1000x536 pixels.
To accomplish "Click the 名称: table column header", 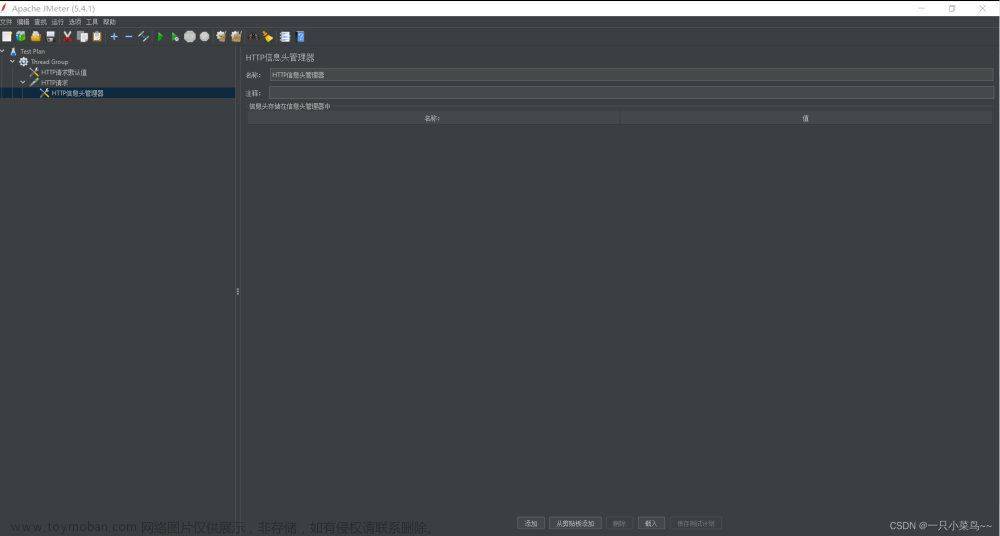I will coord(433,118).
